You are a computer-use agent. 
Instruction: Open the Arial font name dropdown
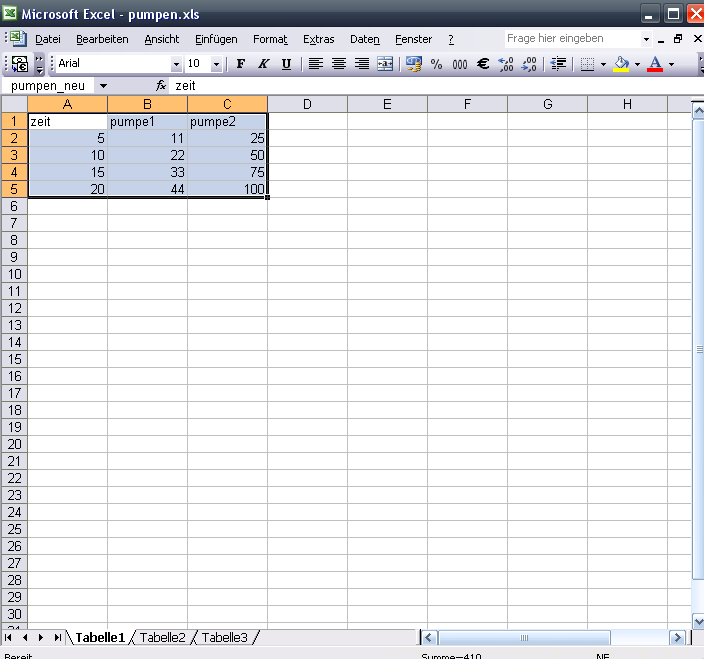[176, 64]
